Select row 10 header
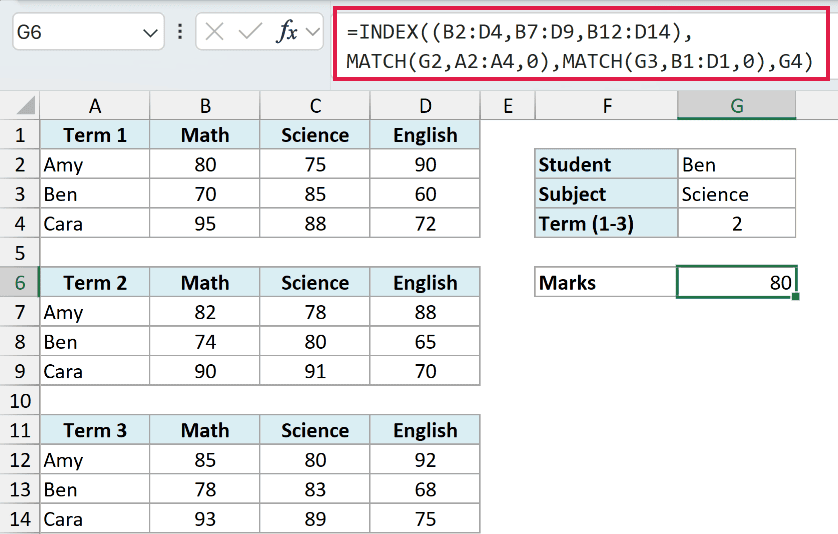838x534 pixels. 20,400
